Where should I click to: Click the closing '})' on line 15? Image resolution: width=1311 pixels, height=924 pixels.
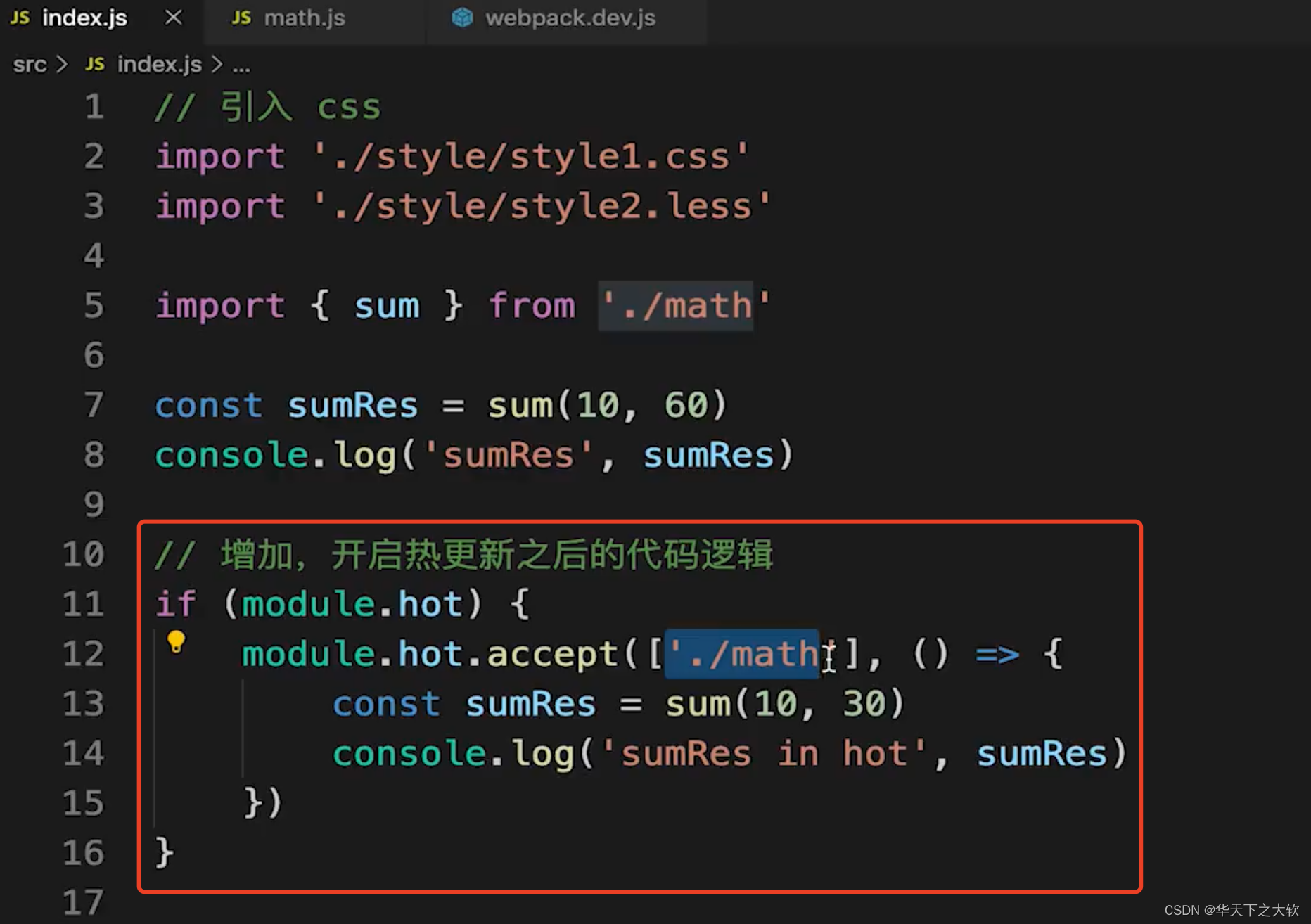[263, 803]
